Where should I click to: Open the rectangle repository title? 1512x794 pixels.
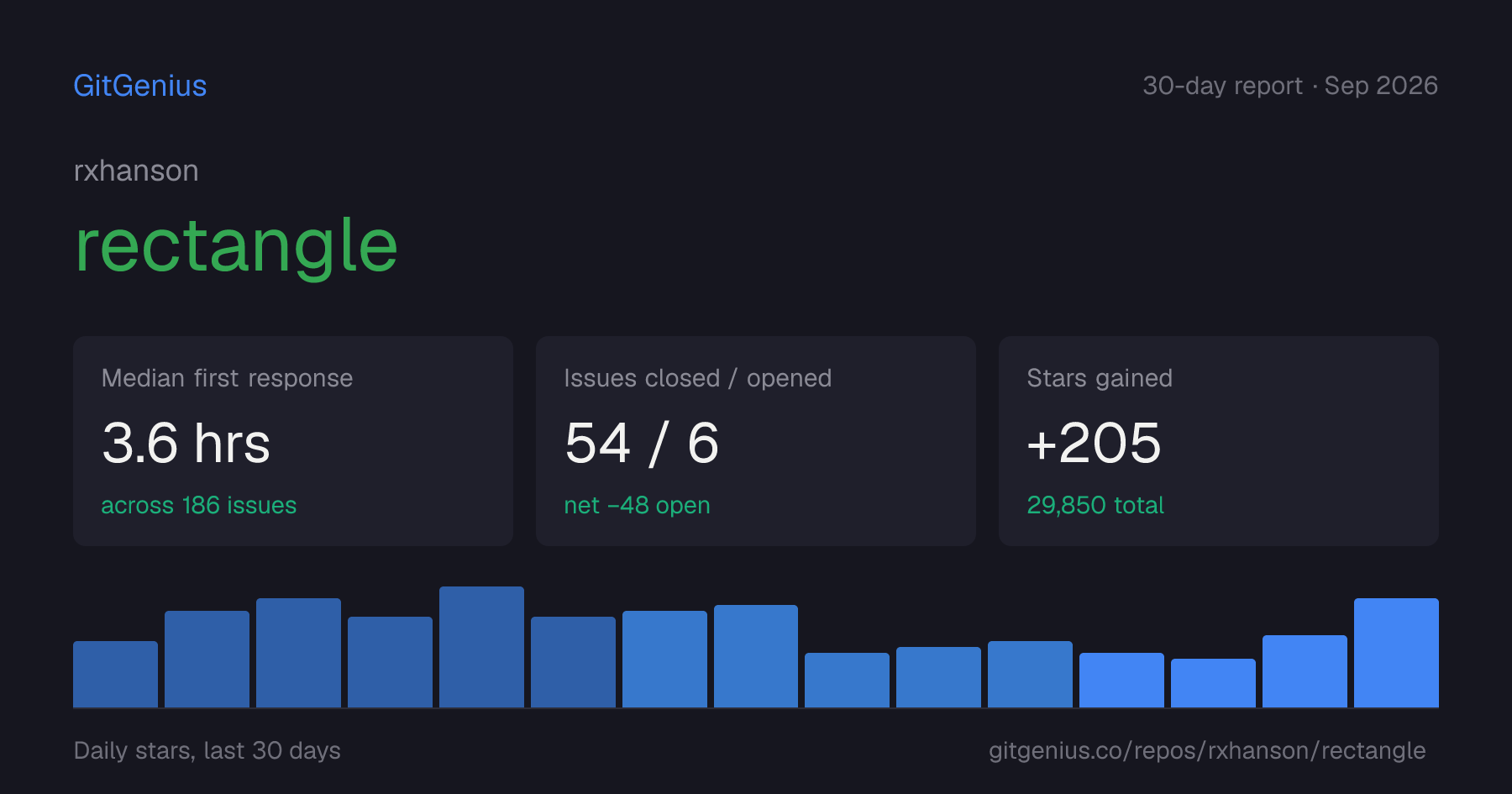236,245
